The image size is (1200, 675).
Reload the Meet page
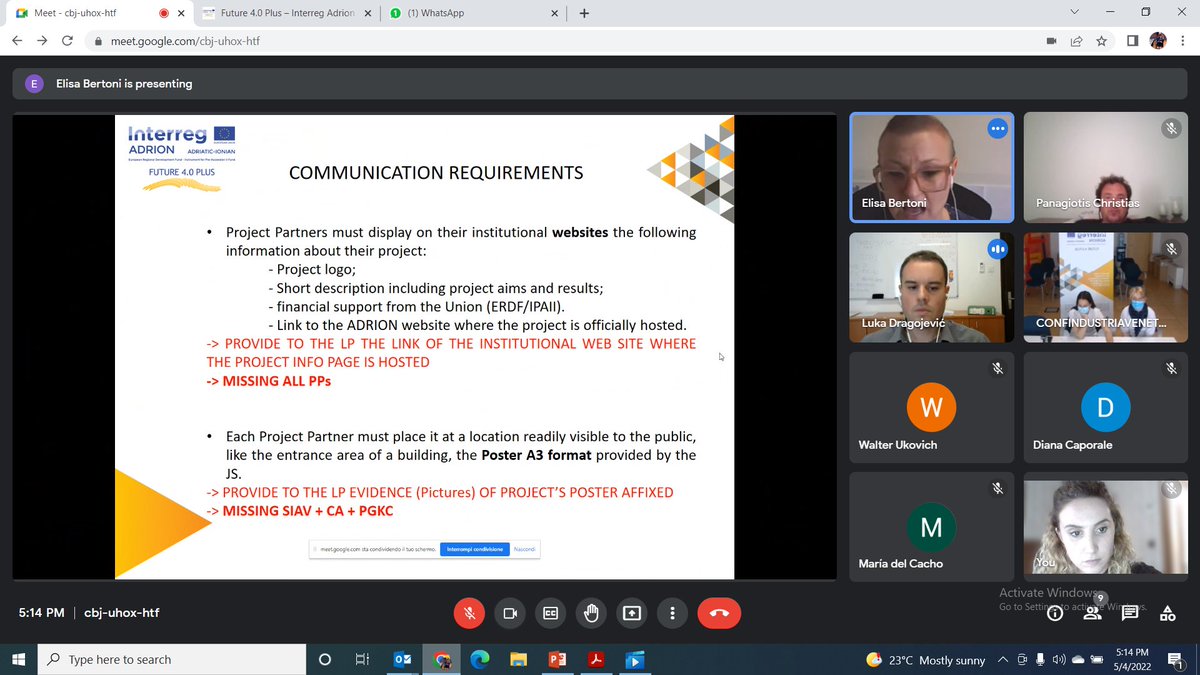point(66,41)
